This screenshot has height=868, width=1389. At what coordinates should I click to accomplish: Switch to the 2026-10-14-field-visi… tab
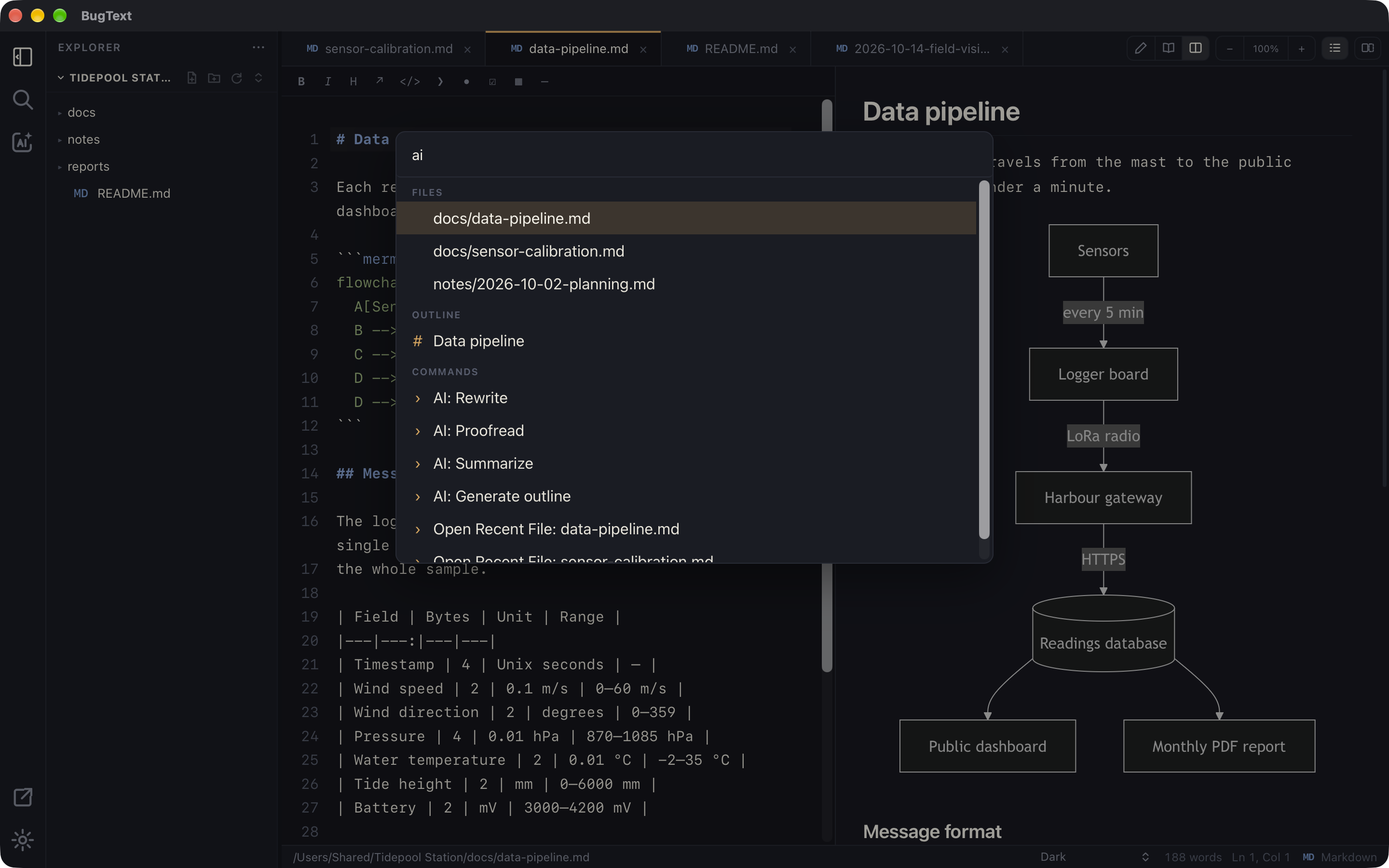(917, 49)
